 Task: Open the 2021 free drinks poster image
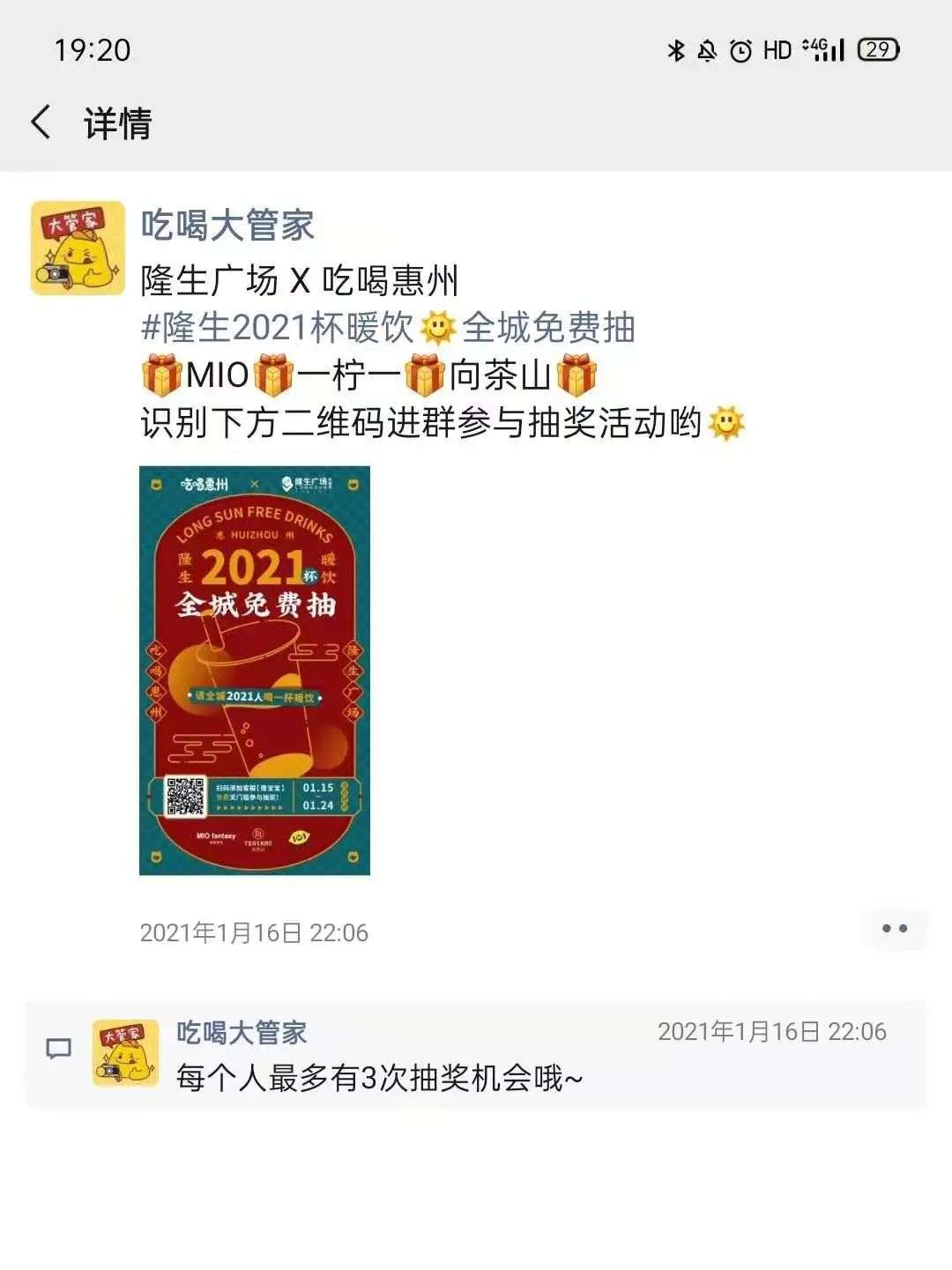coord(255,671)
